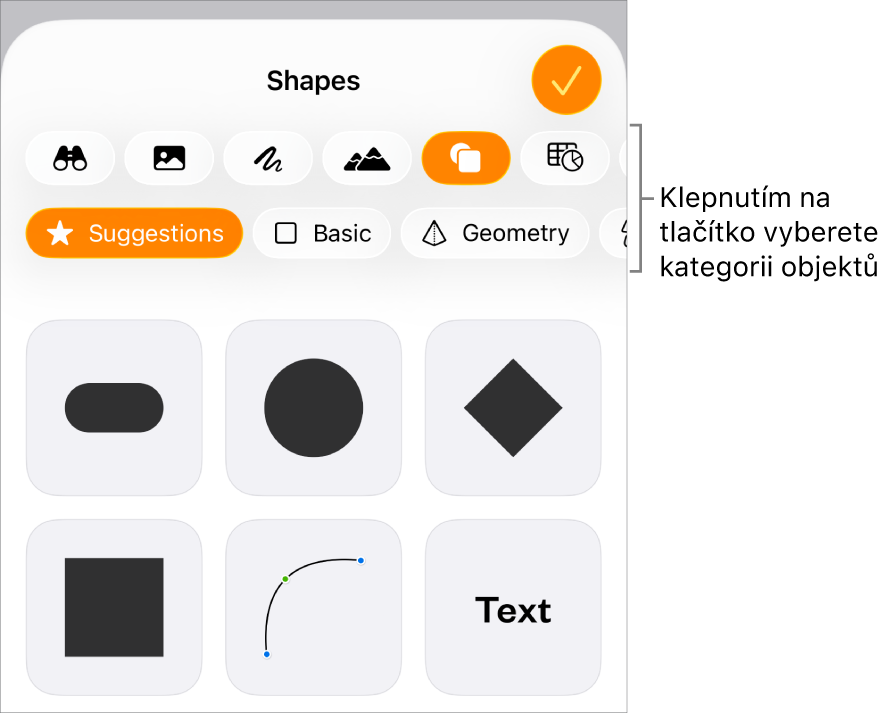
Task: Insert the rounded pill shape
Action: point(114,407)
